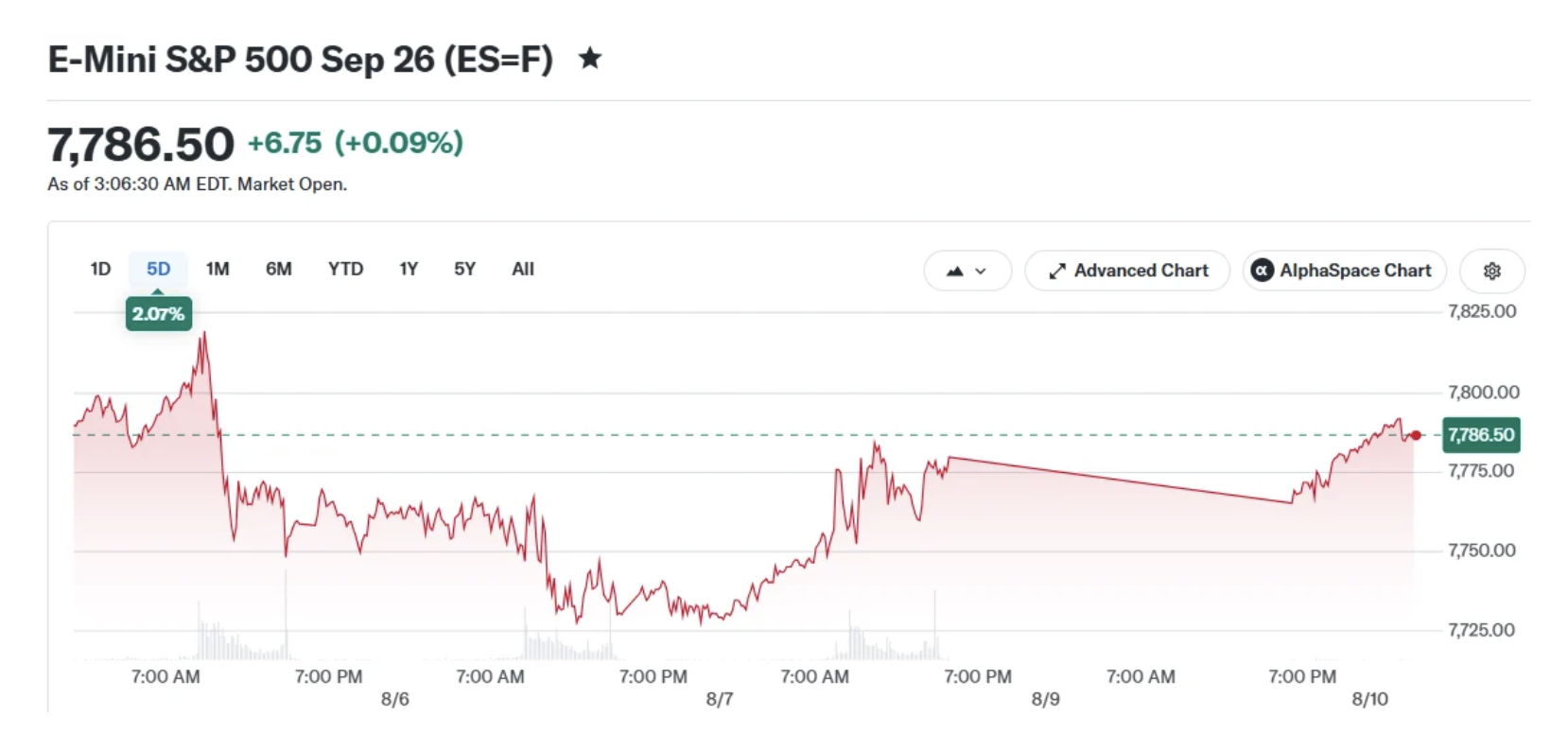Click the AlphaSpace logo icon
Viewport: 1568px width, 734px height.
pos(1262,271)
